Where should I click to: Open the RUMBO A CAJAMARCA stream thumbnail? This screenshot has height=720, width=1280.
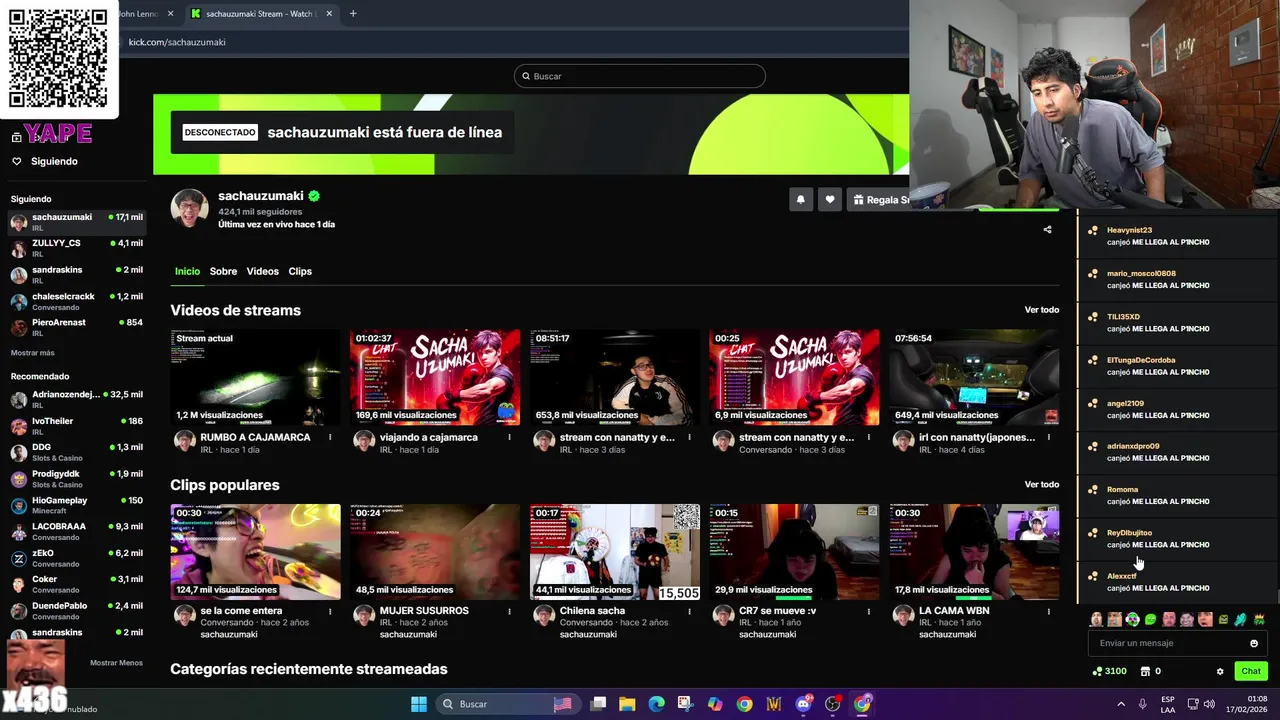click(255, 377)
